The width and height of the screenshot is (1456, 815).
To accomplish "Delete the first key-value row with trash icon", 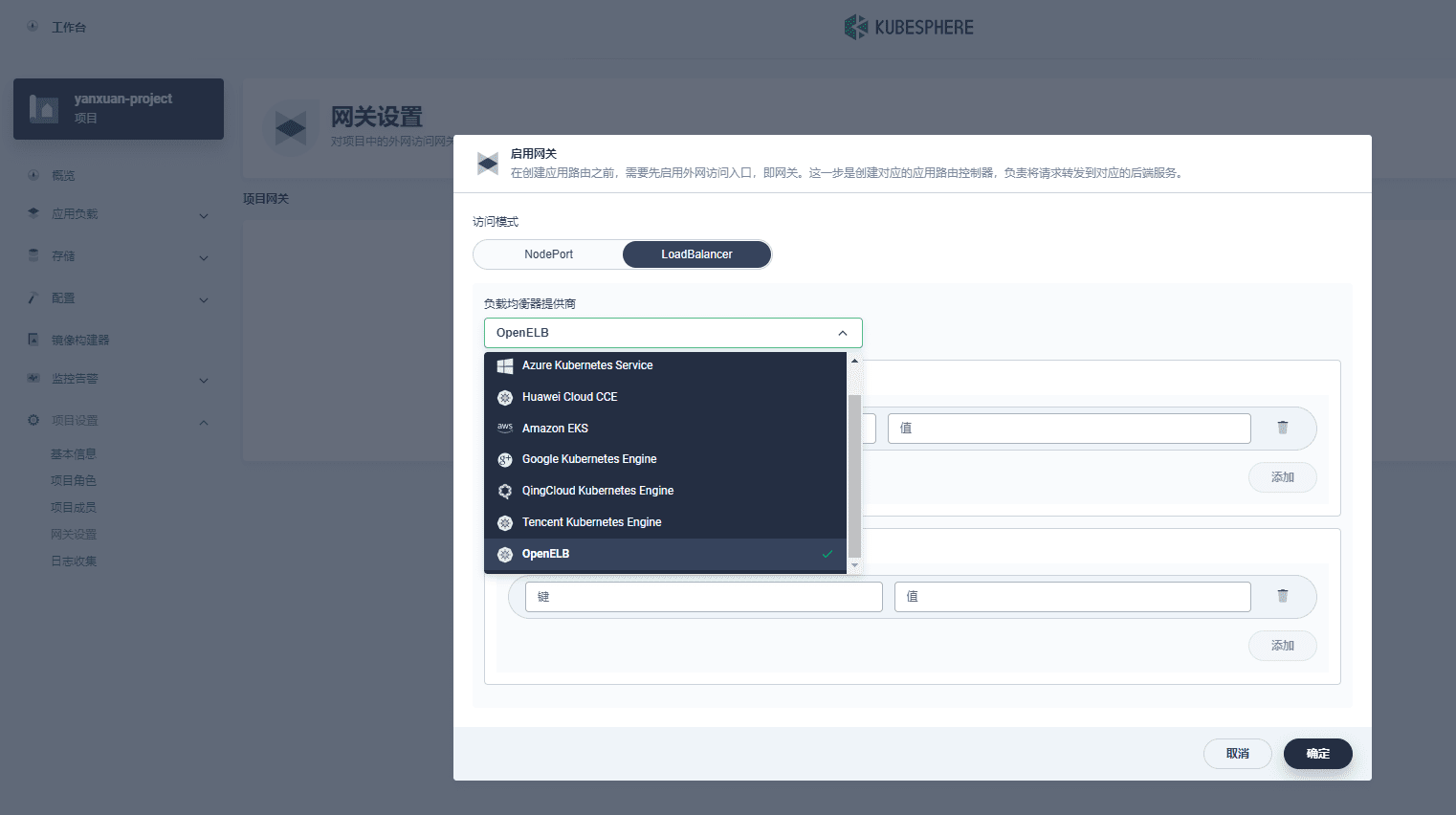I will [x=1283, y=428].
